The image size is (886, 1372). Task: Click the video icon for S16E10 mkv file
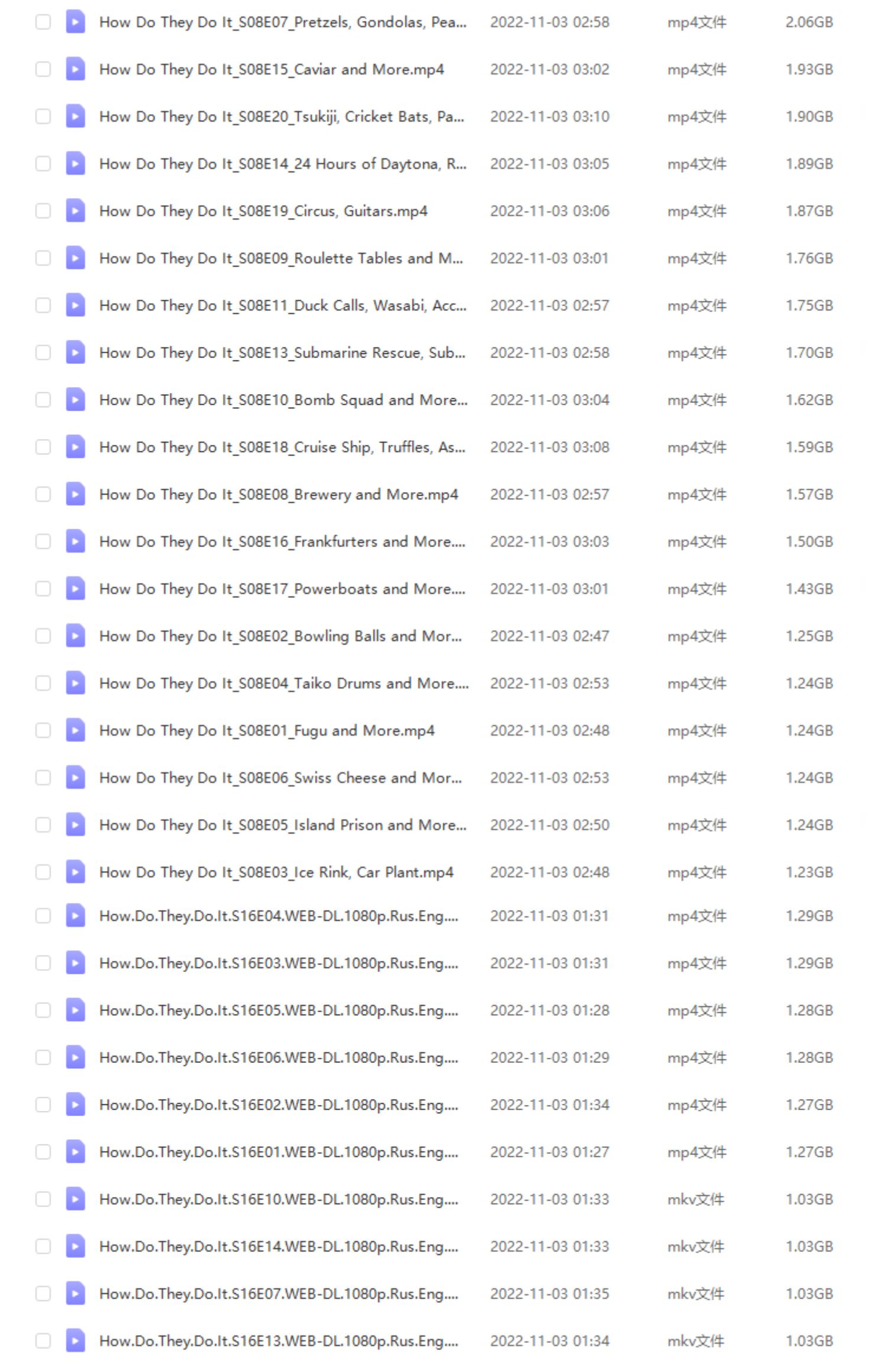coord(75,1199)
